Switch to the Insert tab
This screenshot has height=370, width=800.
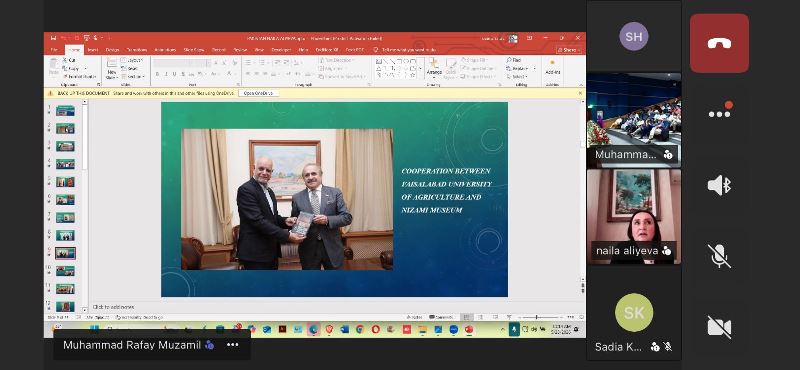92,50
